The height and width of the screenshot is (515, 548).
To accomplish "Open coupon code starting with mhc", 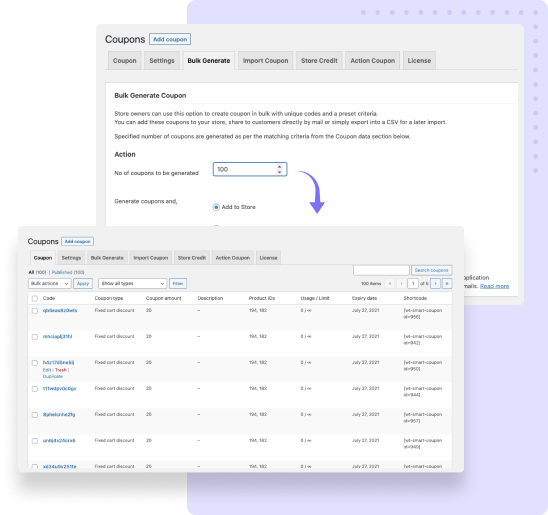I will pyautogui.click(x=57, y=336).
